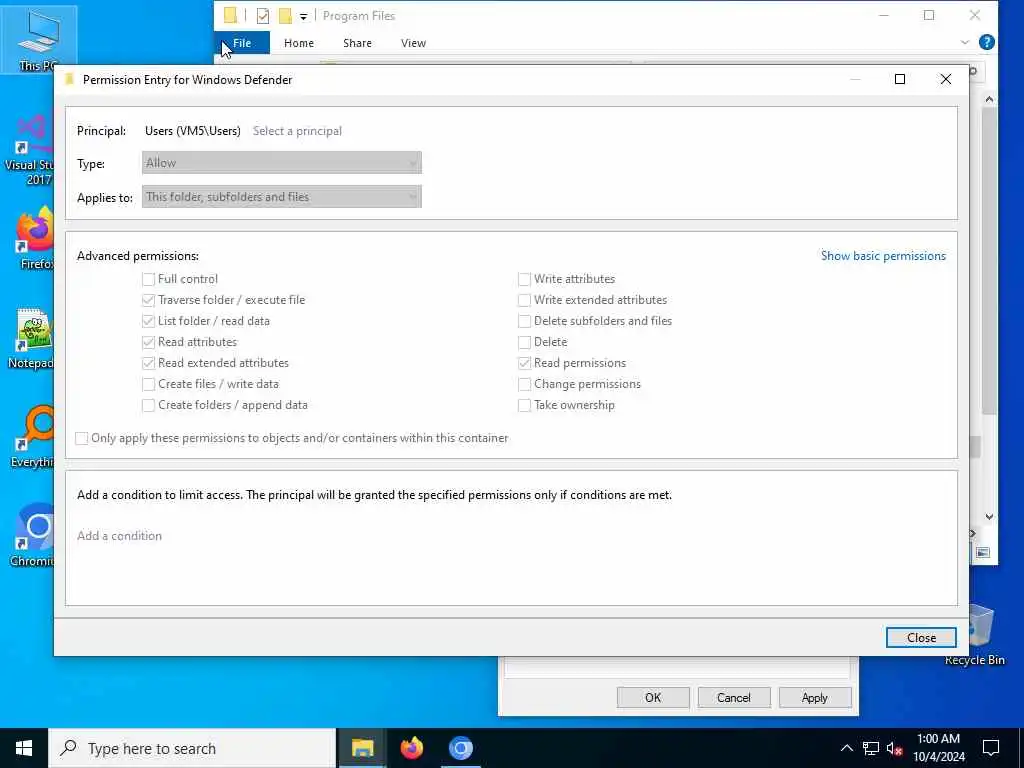Image resolution: width=1024 pixels, height=768 pixels.
Task: Toggle the Read attributes checkbox
Action: pos(149,342)
